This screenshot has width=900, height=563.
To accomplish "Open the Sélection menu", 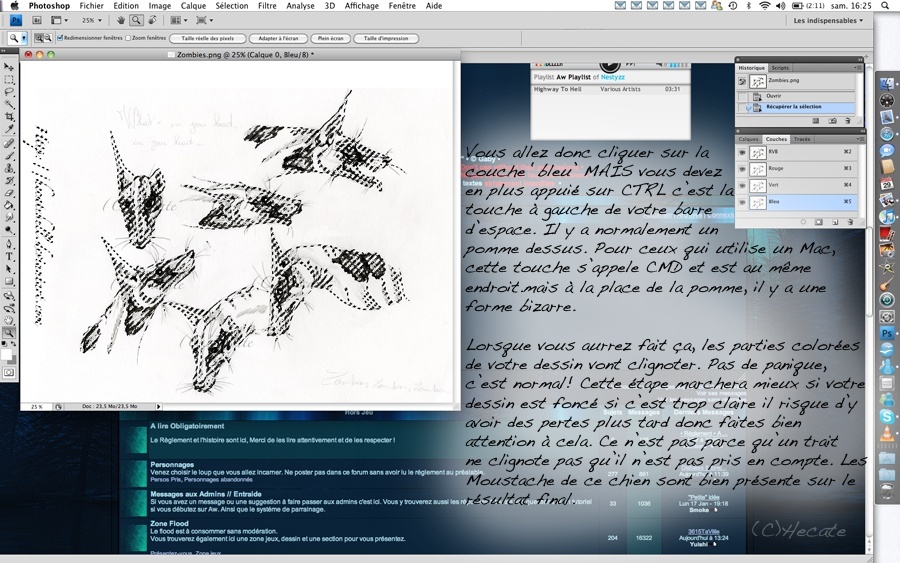I will [232, 6].
